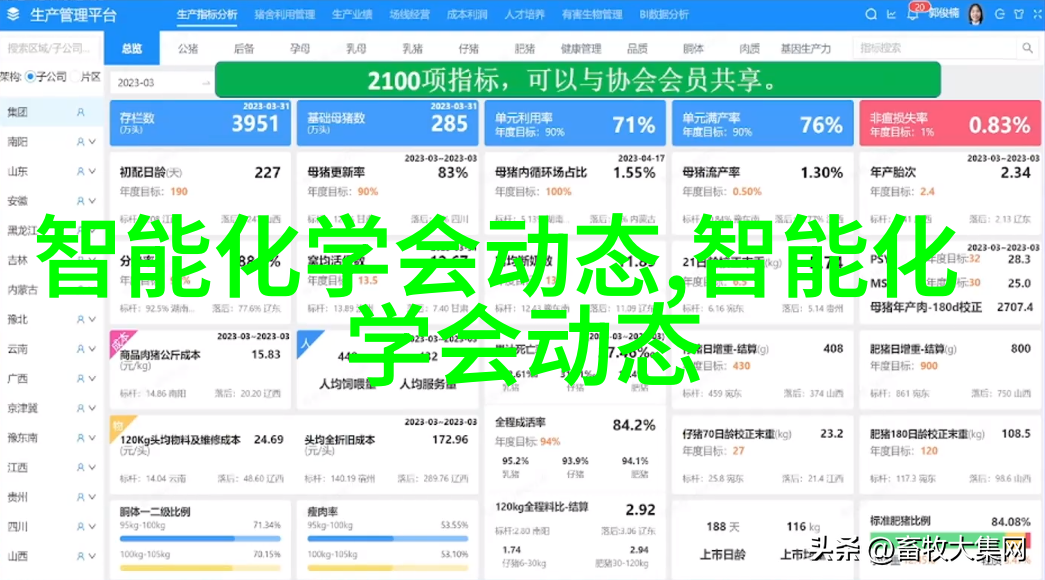Expand the 云南 region chevron

coord(92,349)
